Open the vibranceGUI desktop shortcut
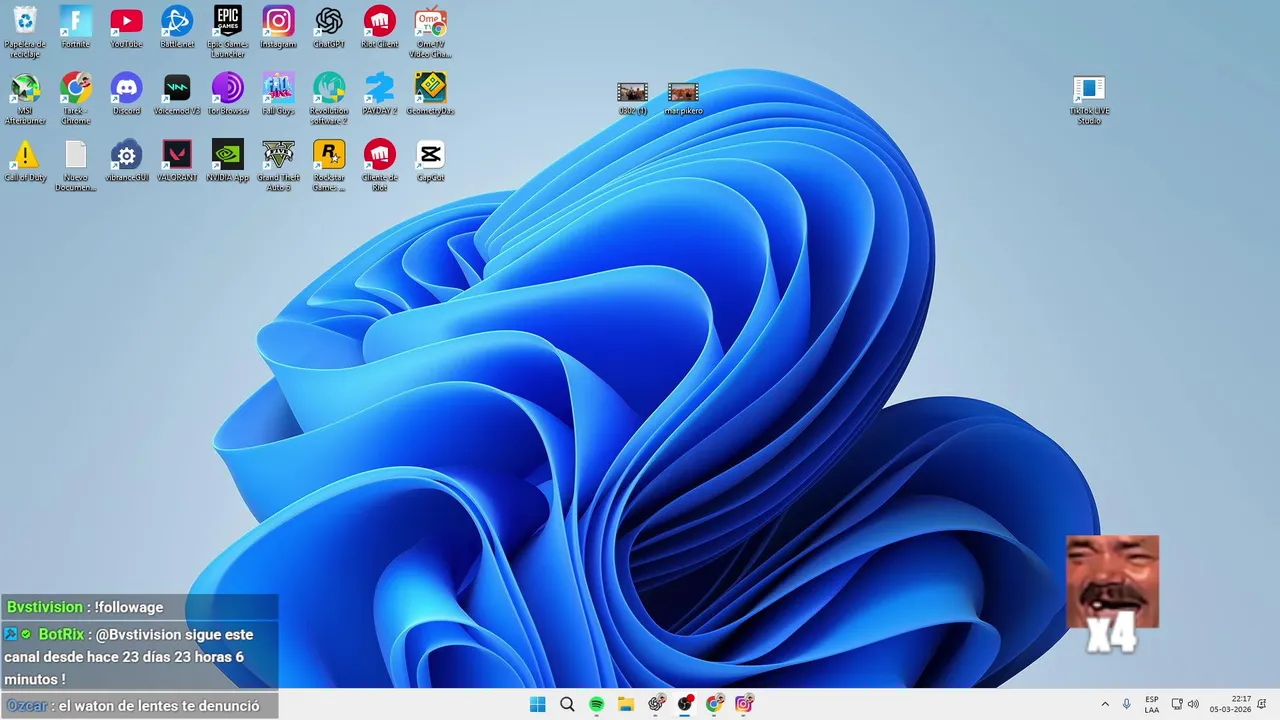 (x=126, y=161)
